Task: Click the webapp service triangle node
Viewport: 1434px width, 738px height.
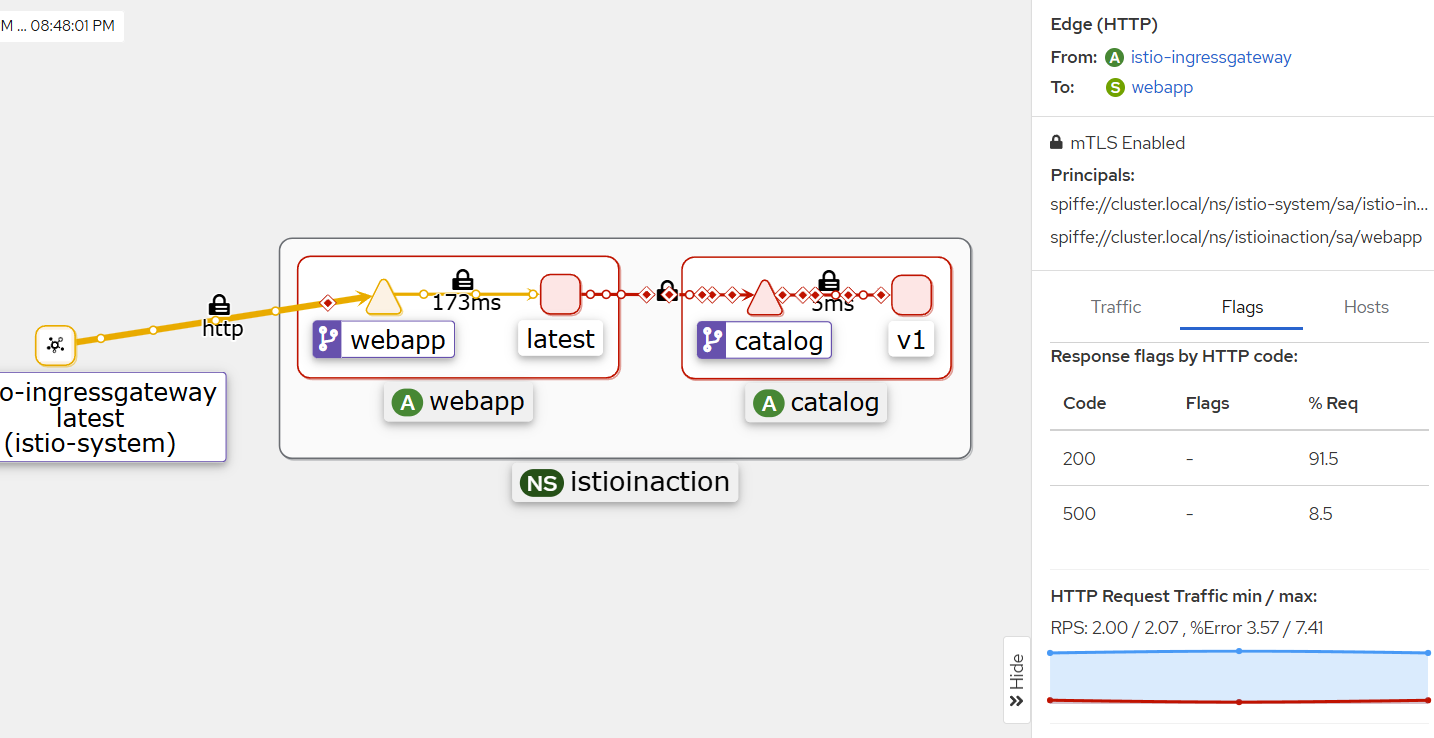Action: click(383, 297)
